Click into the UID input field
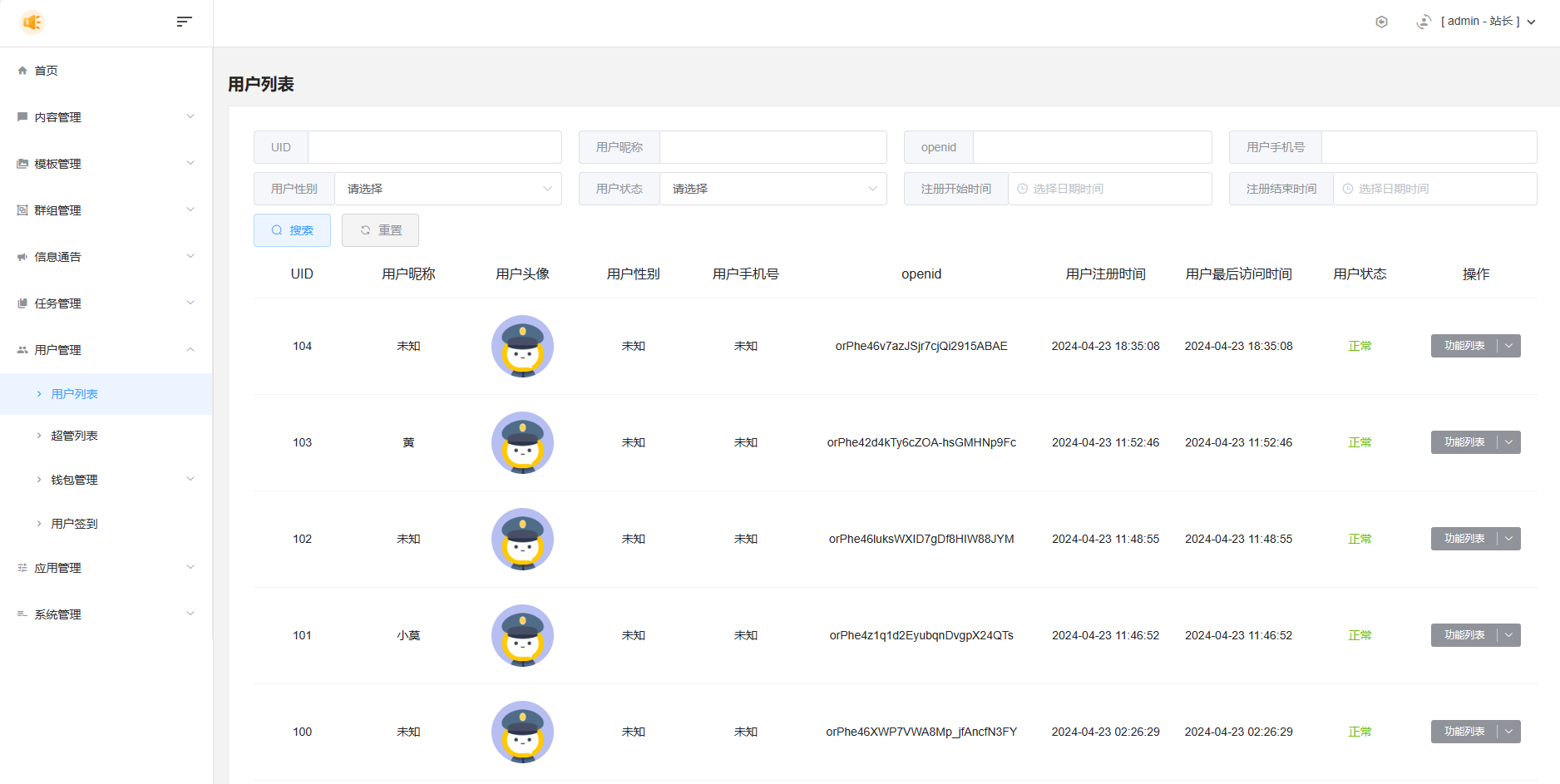This screenshot has height=784, width=1560. (434, 147)
